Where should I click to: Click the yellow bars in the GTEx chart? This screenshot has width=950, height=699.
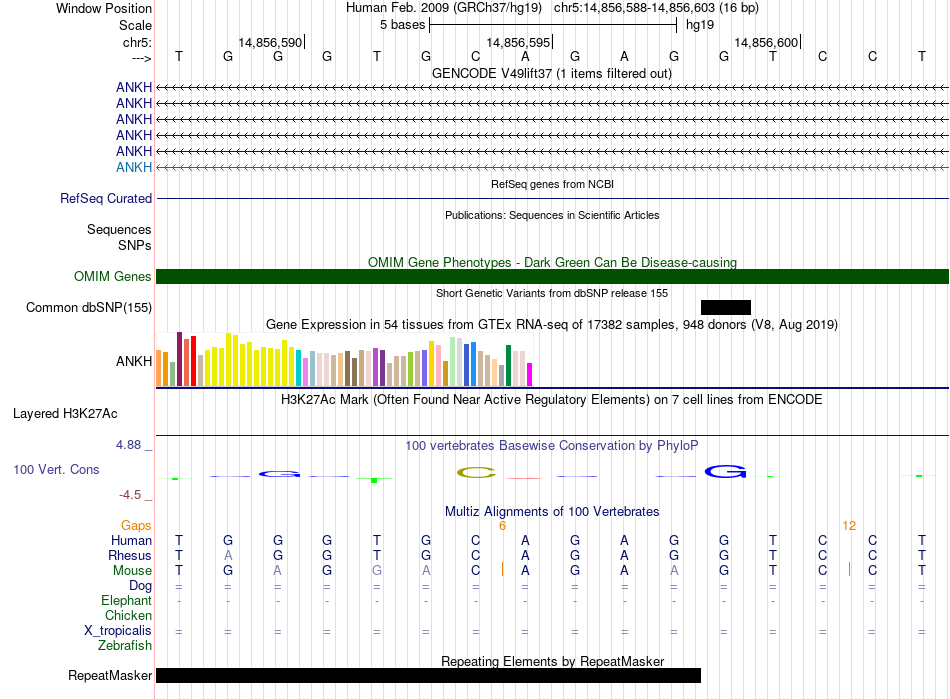(250, 364)
